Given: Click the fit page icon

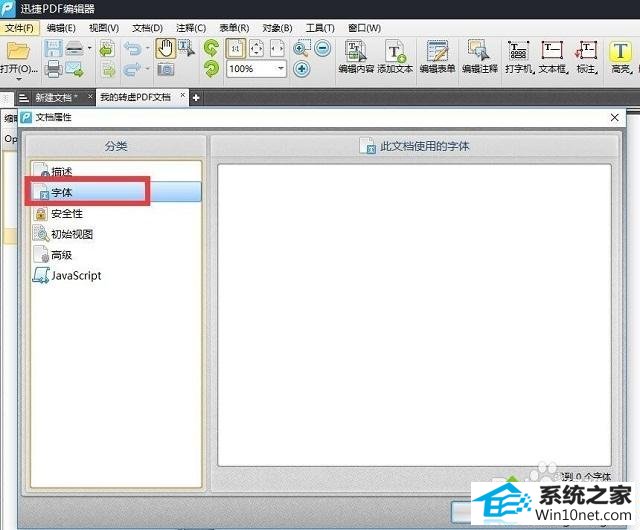Looking at the screenshot, I should coord(256,48).
